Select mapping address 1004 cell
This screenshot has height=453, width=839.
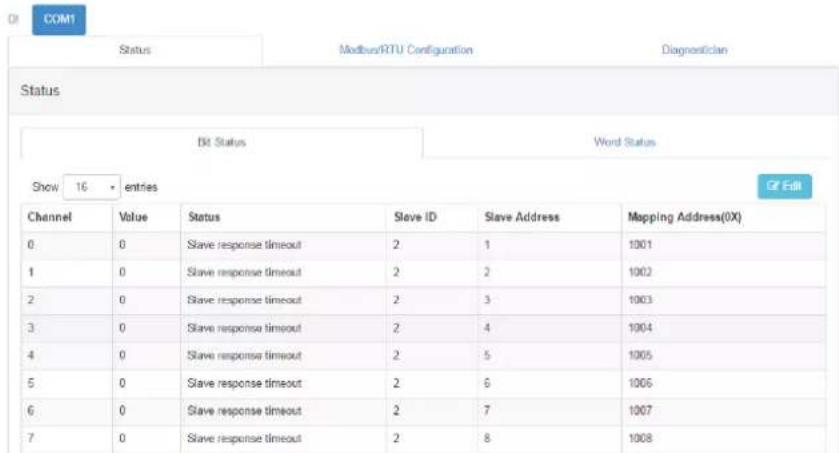[x=723, y=328]
